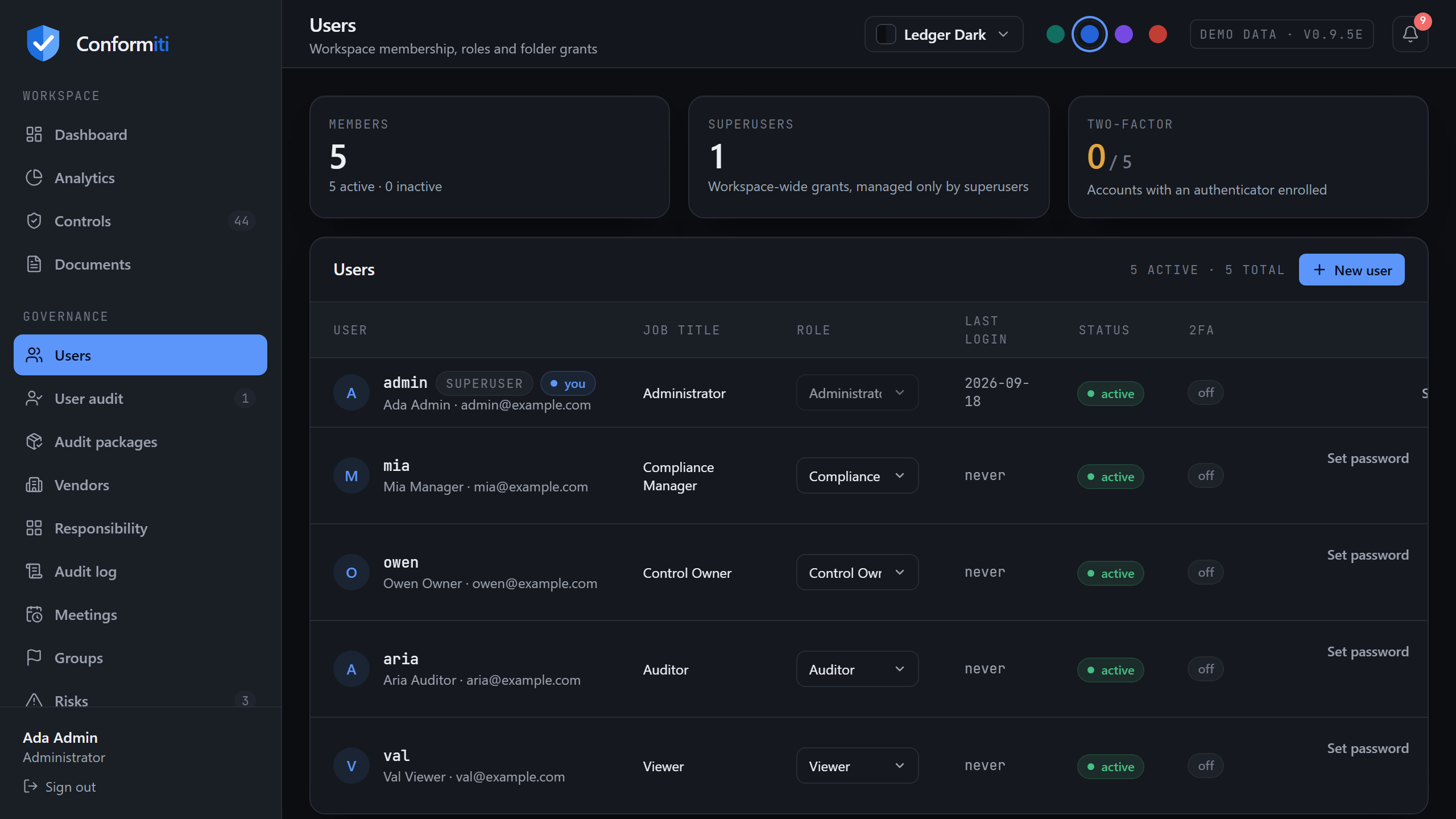Image resolution: width=1456 pixels, height=819 pixels.
Task: Click val's V avatar
Action: point(351,766)
